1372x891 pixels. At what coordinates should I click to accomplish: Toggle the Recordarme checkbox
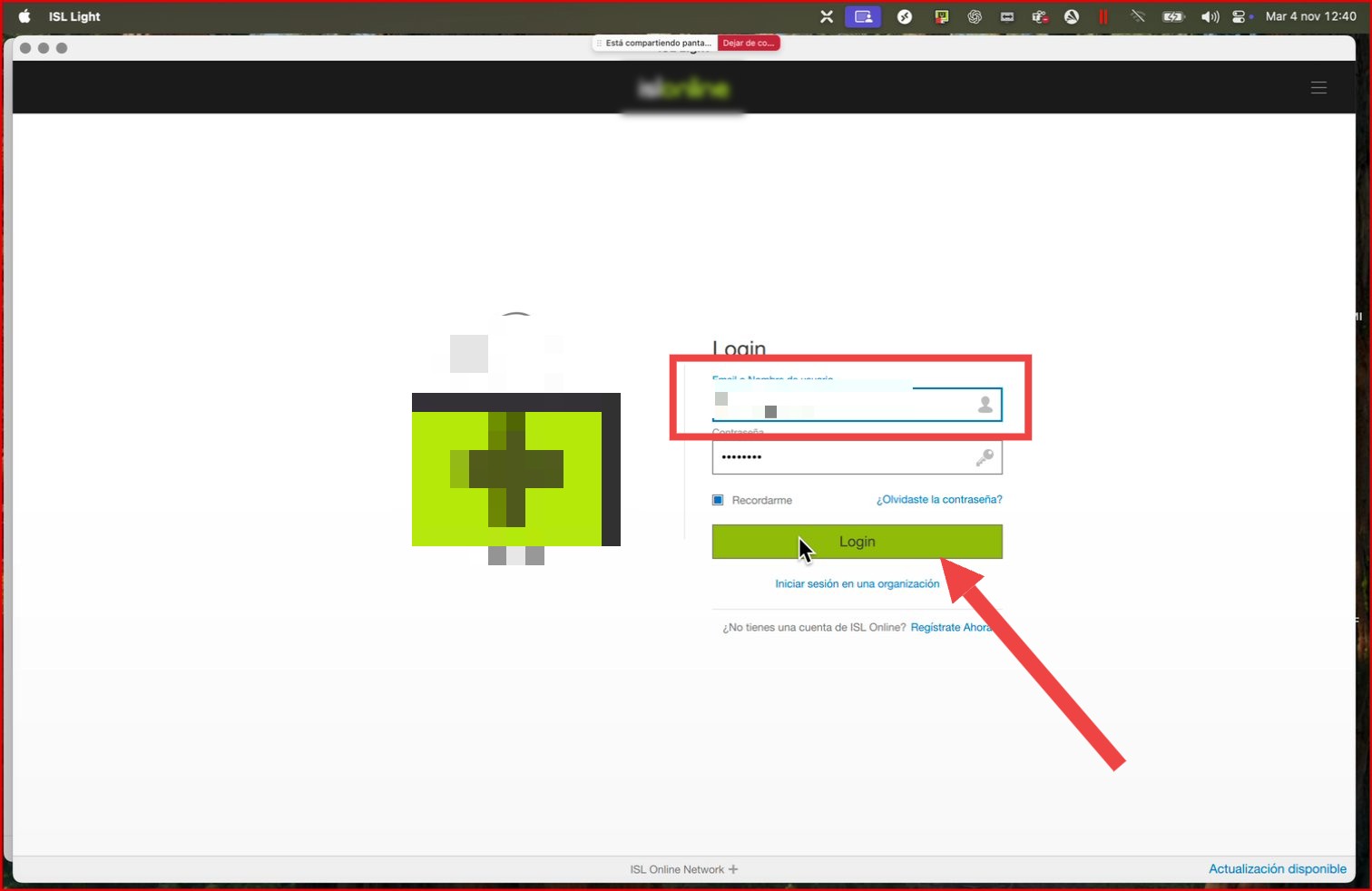(x=718, y=500)
